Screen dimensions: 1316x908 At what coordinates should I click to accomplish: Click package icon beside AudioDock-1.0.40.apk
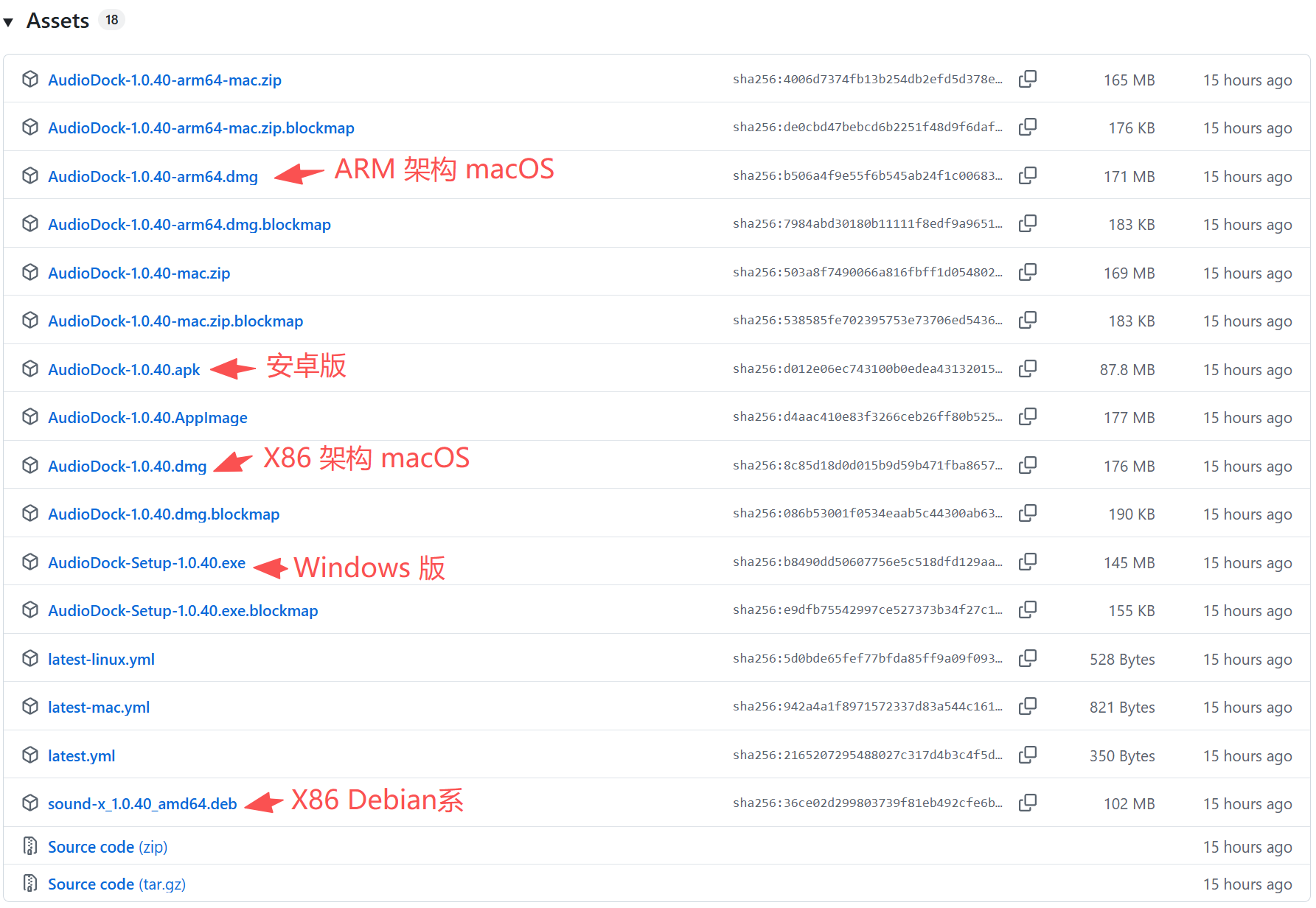pos(30,369)
